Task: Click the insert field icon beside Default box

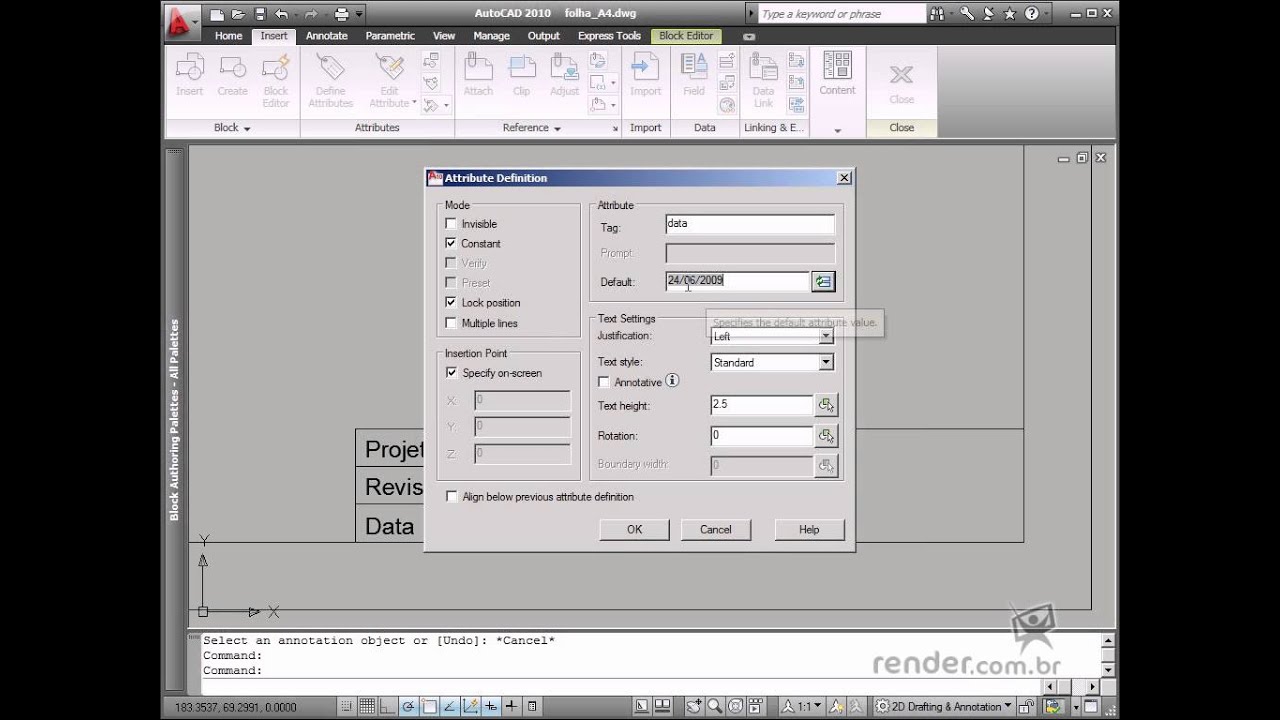Action: (823, 282)
